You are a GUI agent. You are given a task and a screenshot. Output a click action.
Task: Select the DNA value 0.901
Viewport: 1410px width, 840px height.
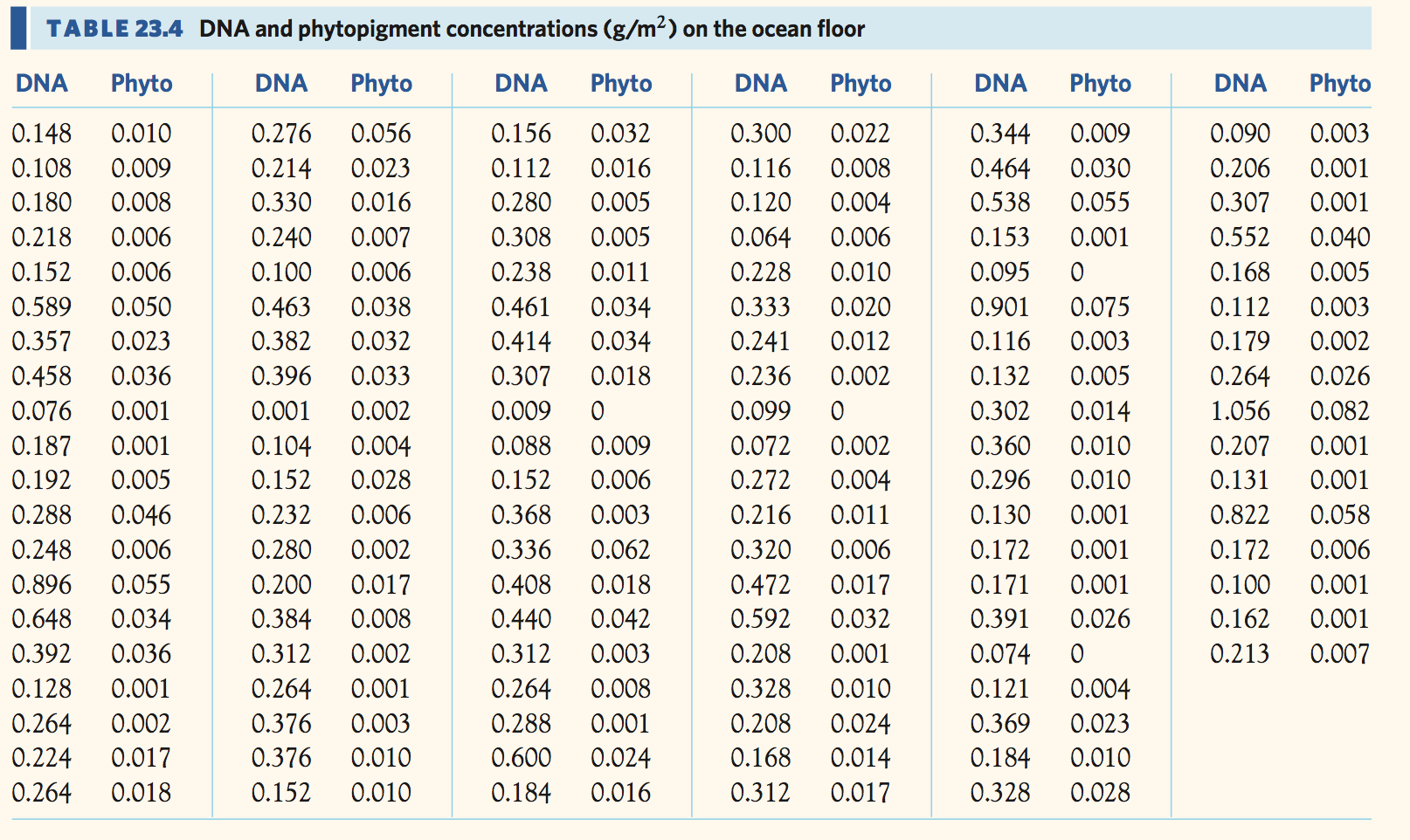tap(999, 307)
